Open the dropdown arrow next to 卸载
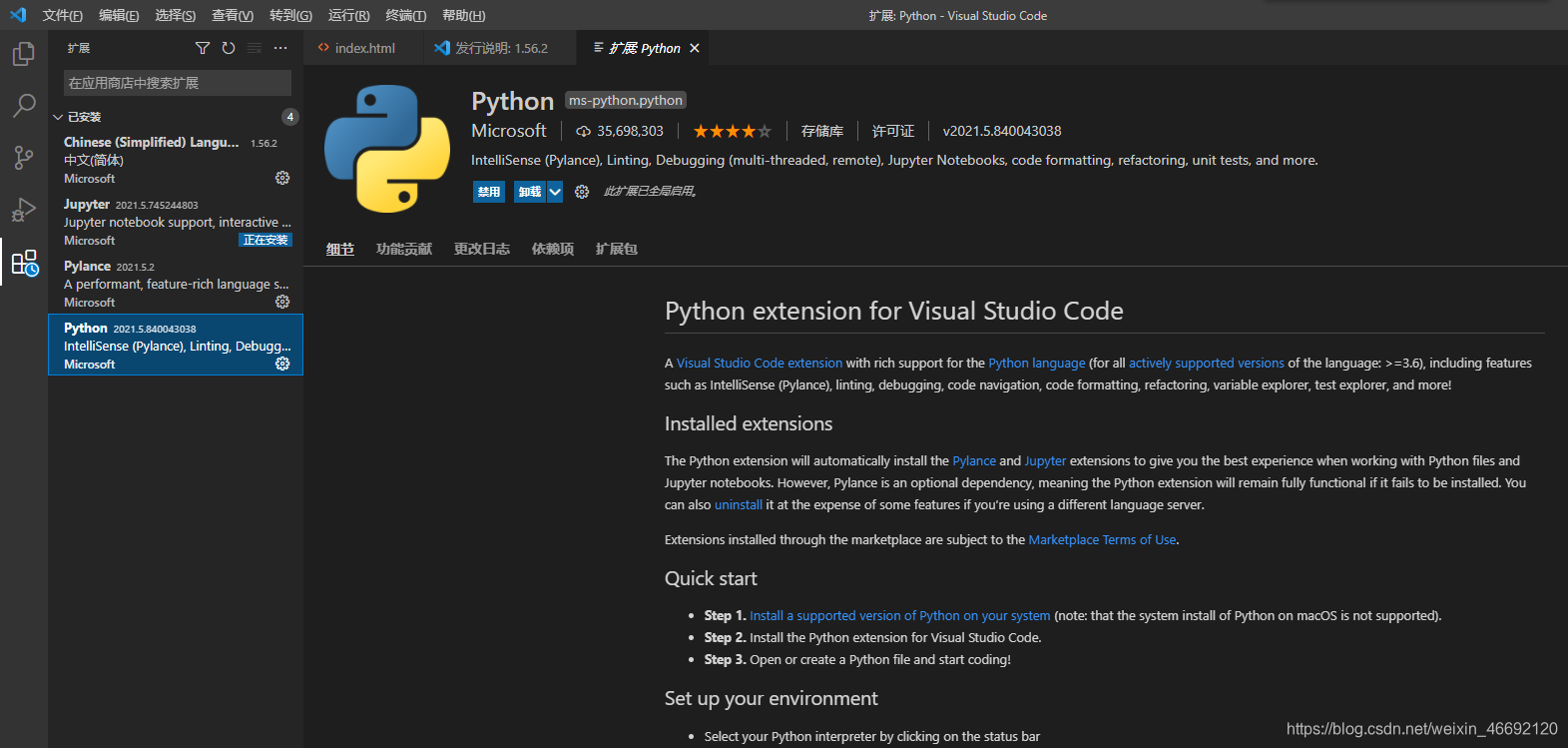Image resolution: width=1568 pixels, height=748 pixels. 555,192
